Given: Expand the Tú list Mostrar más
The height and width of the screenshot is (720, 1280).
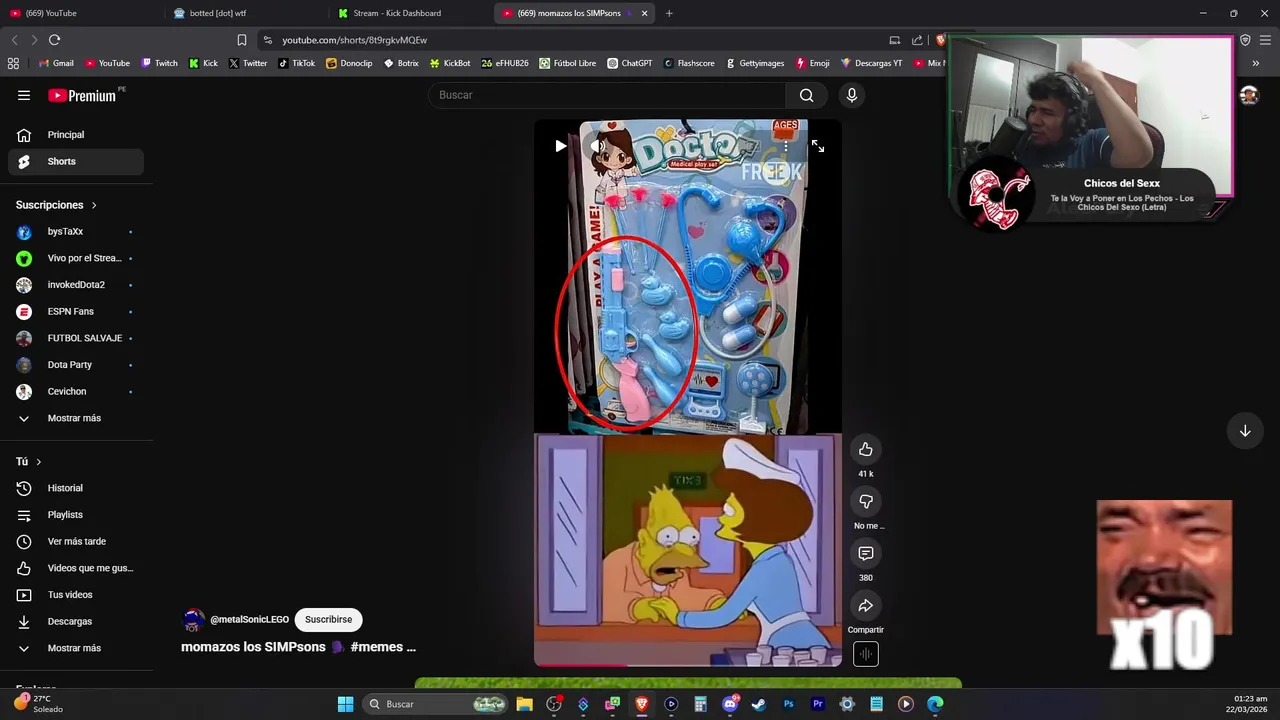Looking at the screenshot, I should [x=76, y=648].
